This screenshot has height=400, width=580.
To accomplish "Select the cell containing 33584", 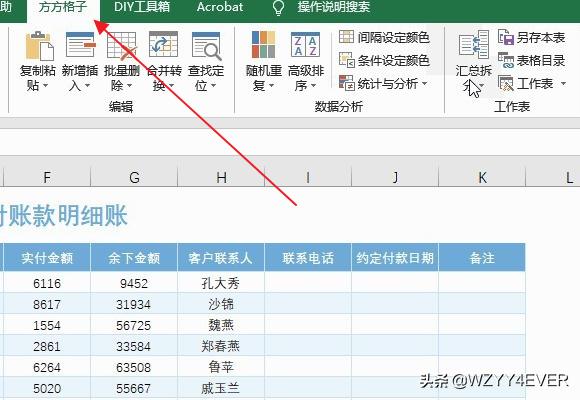I will click(x=134, y=346).
